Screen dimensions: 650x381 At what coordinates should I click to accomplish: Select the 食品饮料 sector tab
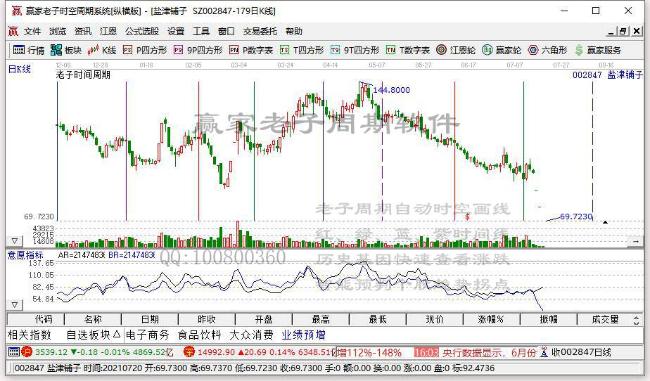199,335
